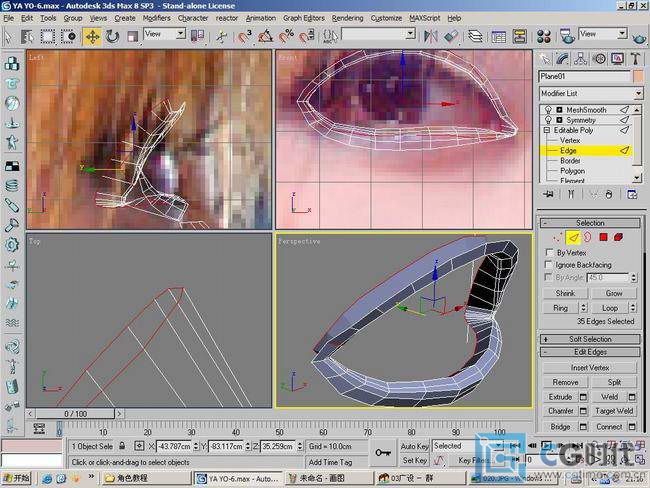Open the Schematic View icon
This screenshot has height=488, width=650.
pyautogui.click(x=519, y=36)
